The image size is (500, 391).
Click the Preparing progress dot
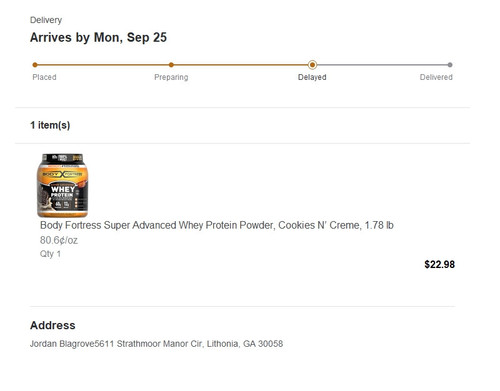pos(171,65)
